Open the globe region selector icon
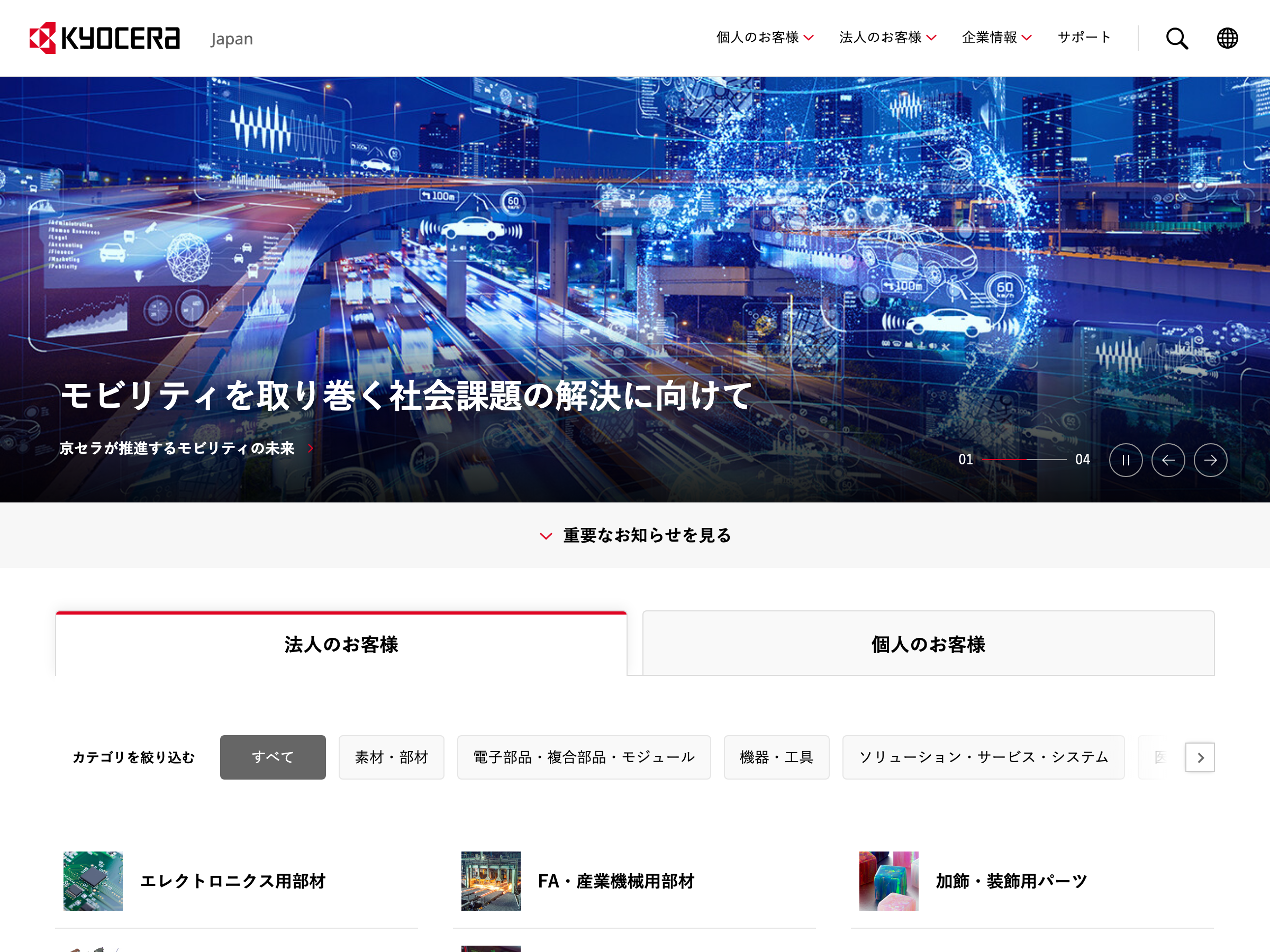Viewport: 1270px width, 952px height. coord(1227,39)
